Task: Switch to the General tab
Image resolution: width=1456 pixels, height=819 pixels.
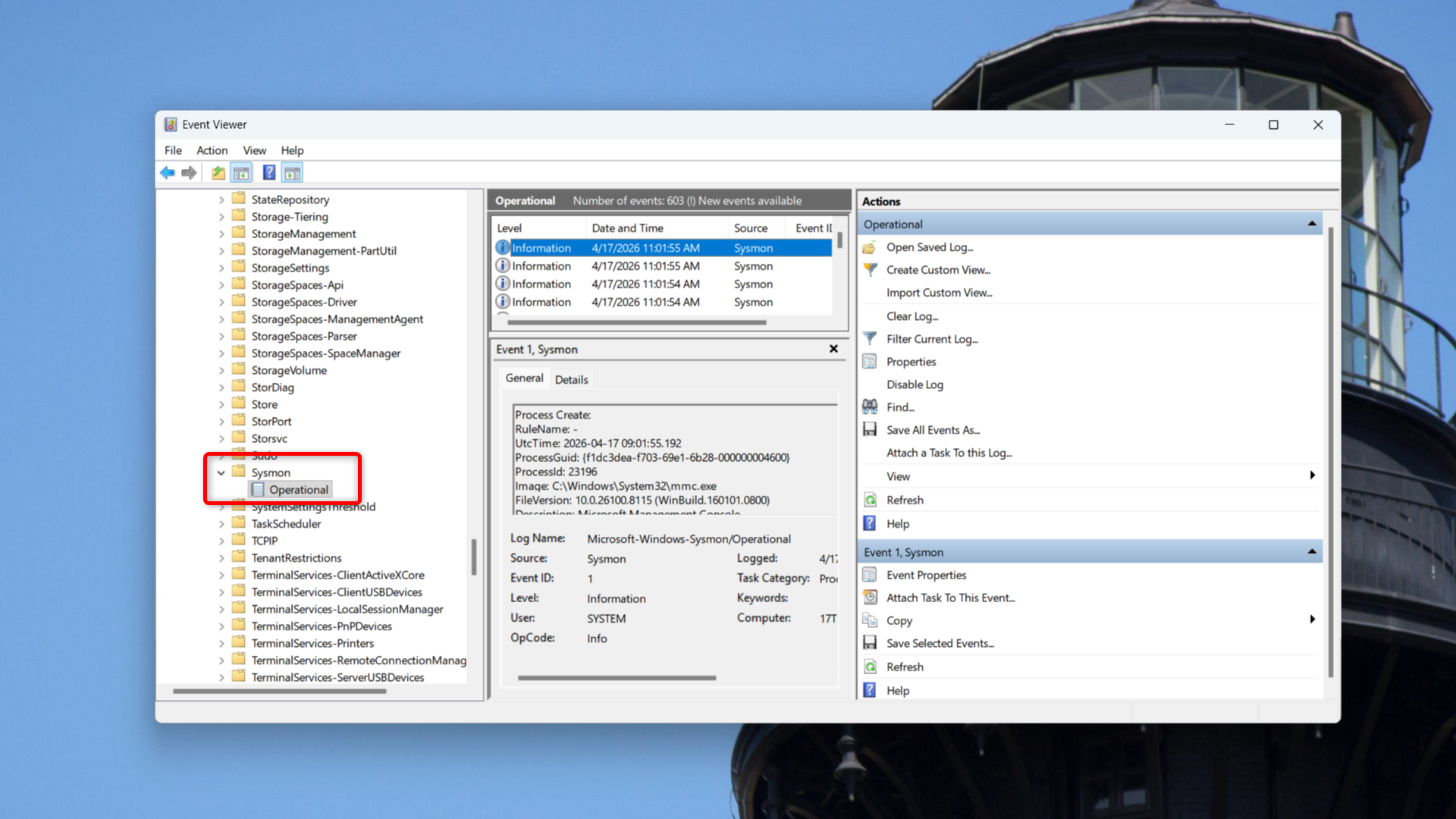Action: click(524, 378)
